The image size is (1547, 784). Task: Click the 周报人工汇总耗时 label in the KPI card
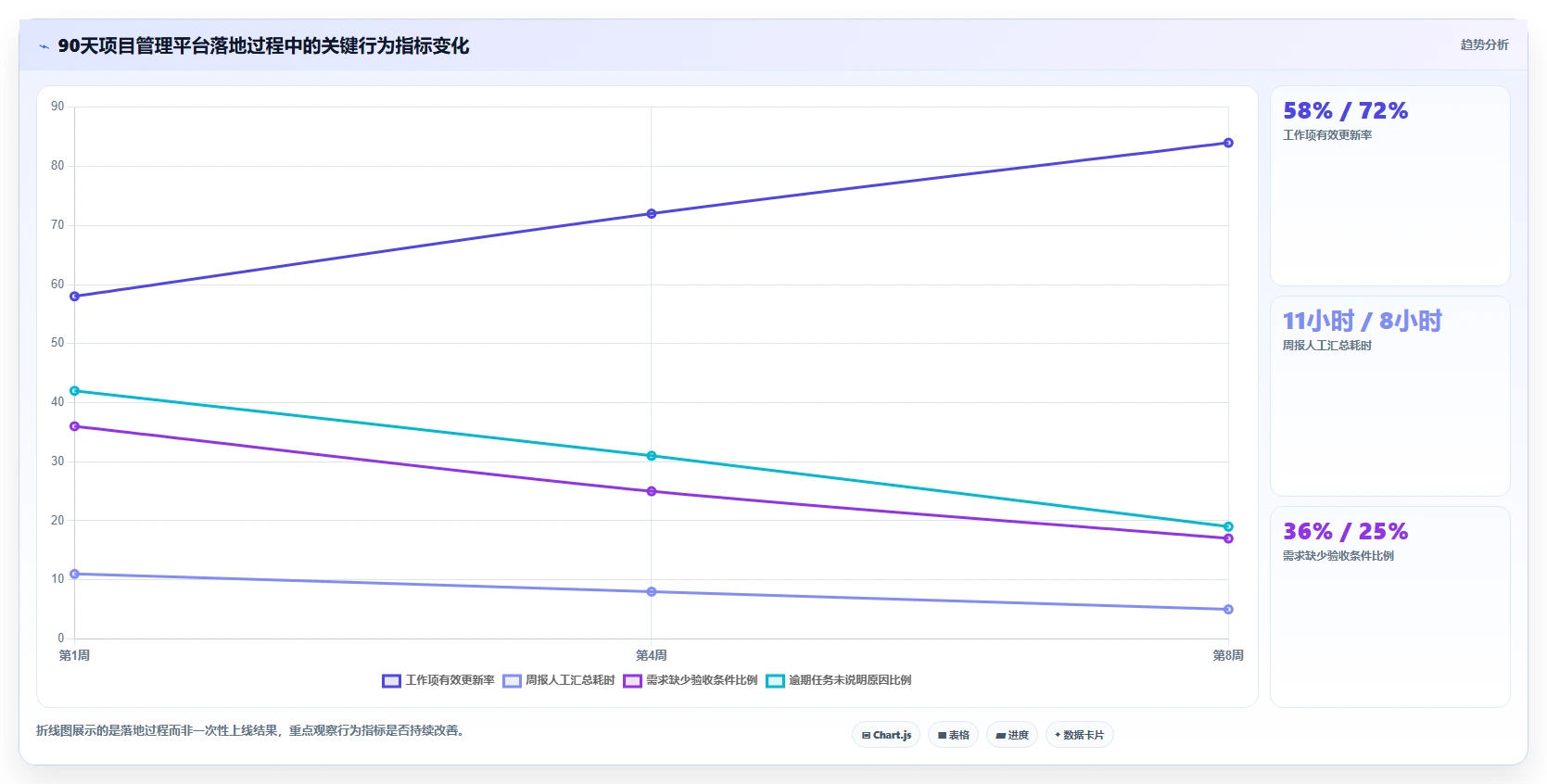pyautogui.click(x=1327, y=346)
